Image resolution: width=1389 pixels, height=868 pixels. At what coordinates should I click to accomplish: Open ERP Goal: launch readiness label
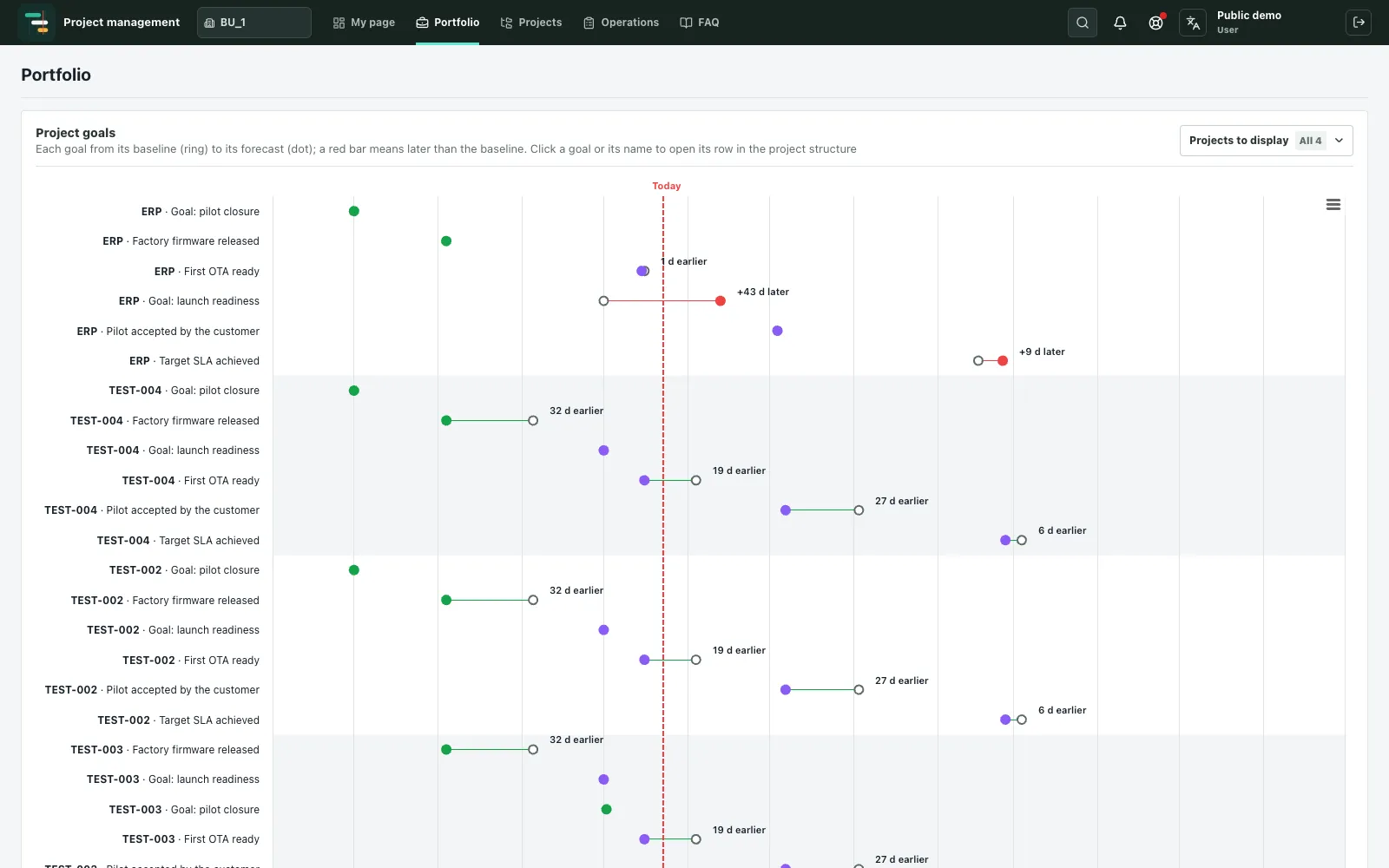point(189,301)
